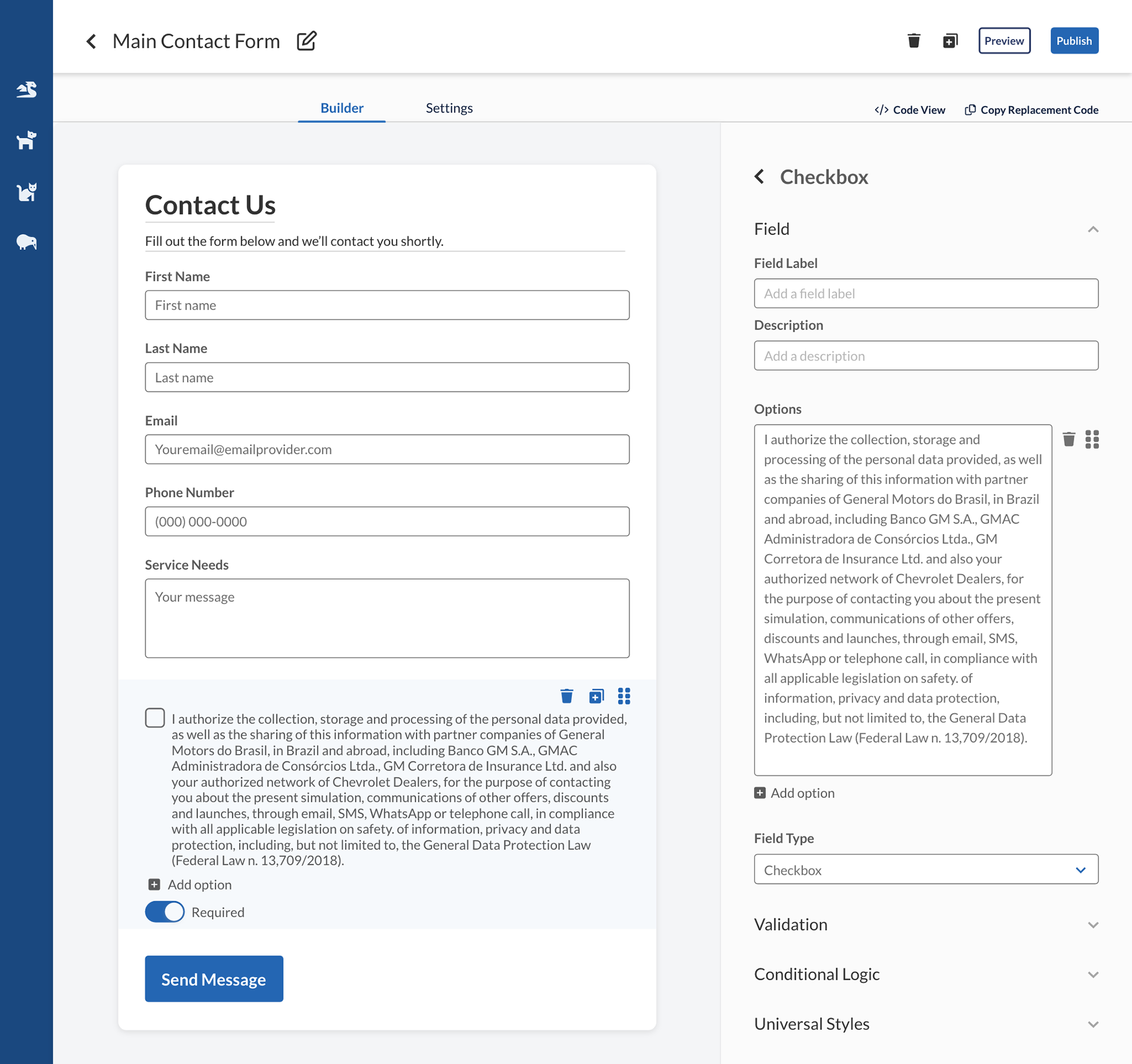This screenshot has width=1132, height=1064.
Task: Click the elephant icon in the sidebar
Action: point(27,242)
